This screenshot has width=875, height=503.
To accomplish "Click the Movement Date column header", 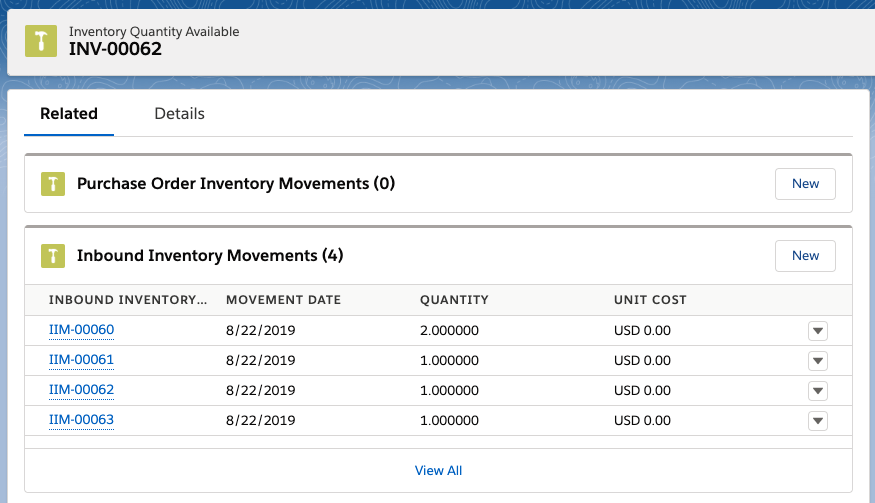I will [x=283, y=300].
